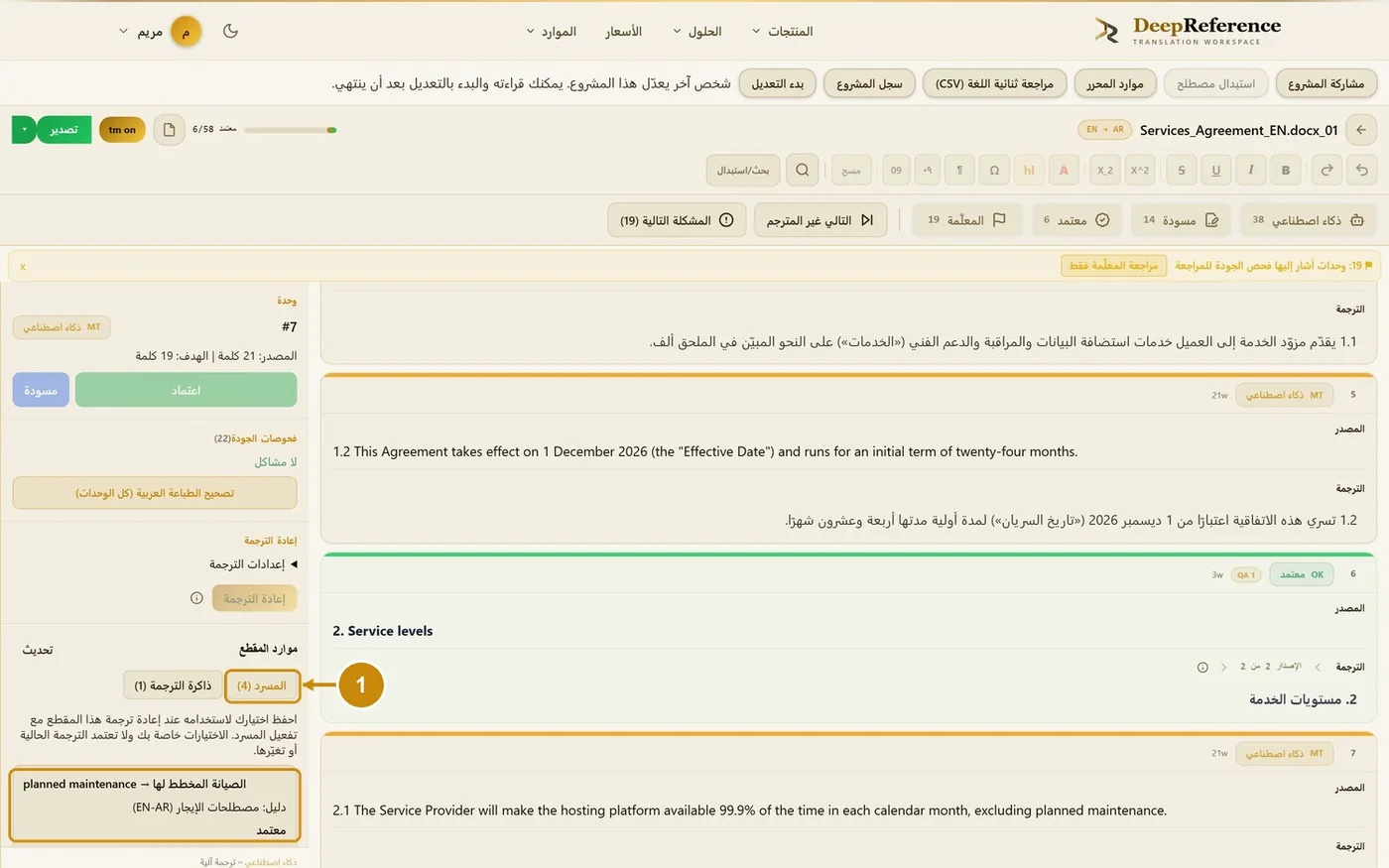Toggle the المعلّمة 19 flagged filter

(x=966, y=220)
